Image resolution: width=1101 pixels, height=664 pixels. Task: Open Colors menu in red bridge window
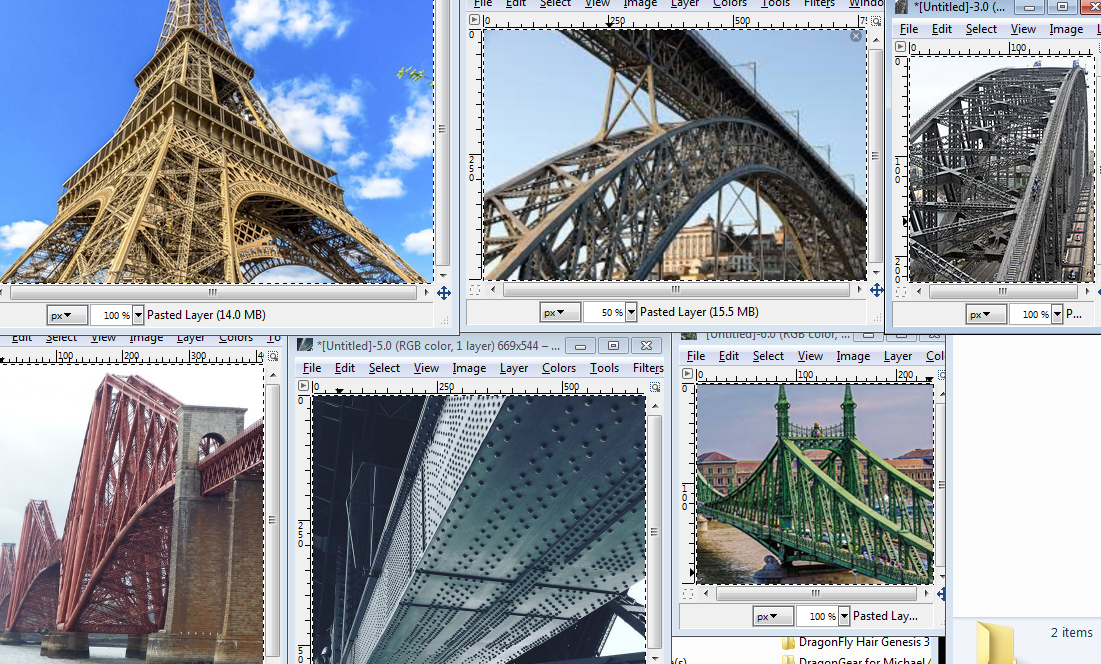coord(235,338)
